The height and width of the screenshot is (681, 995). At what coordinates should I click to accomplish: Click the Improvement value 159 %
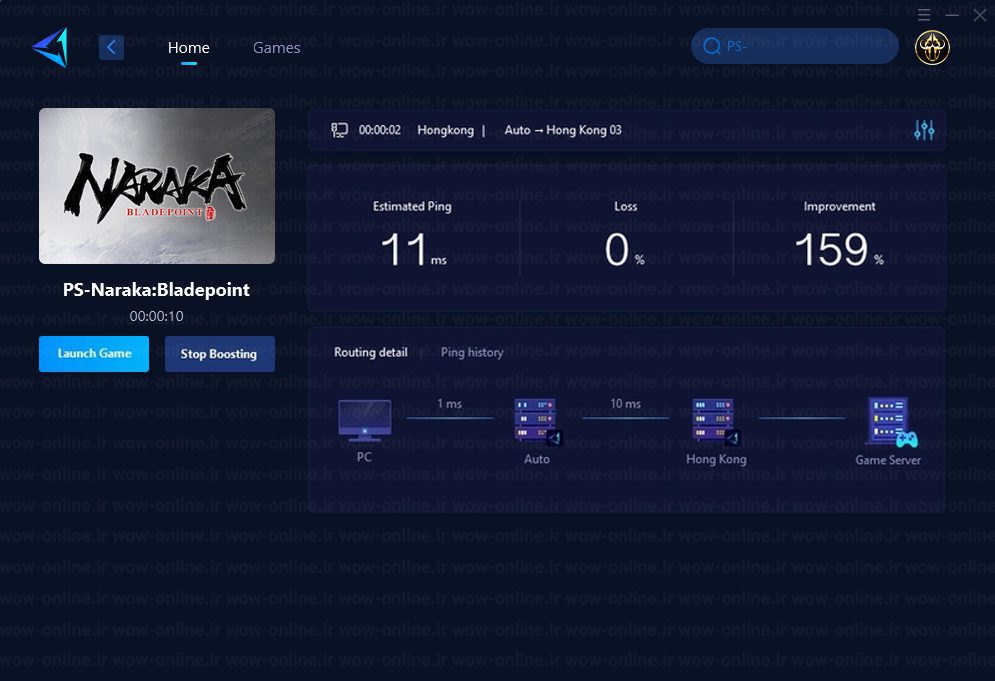point(839,249)
